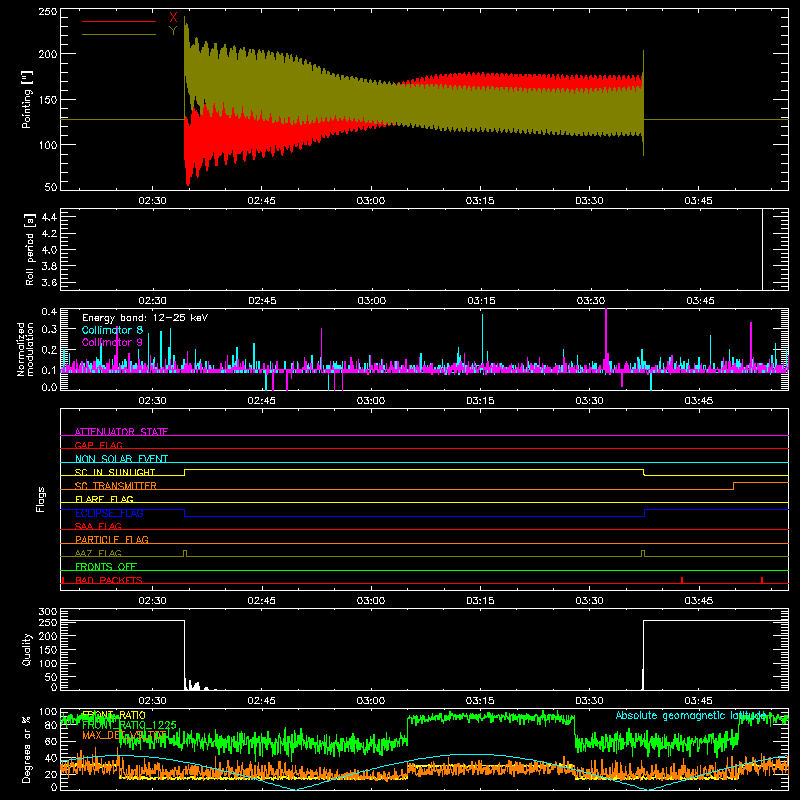Click the 03:30 time label under Flags plot

pyautogui.click(x=590, y=601)
